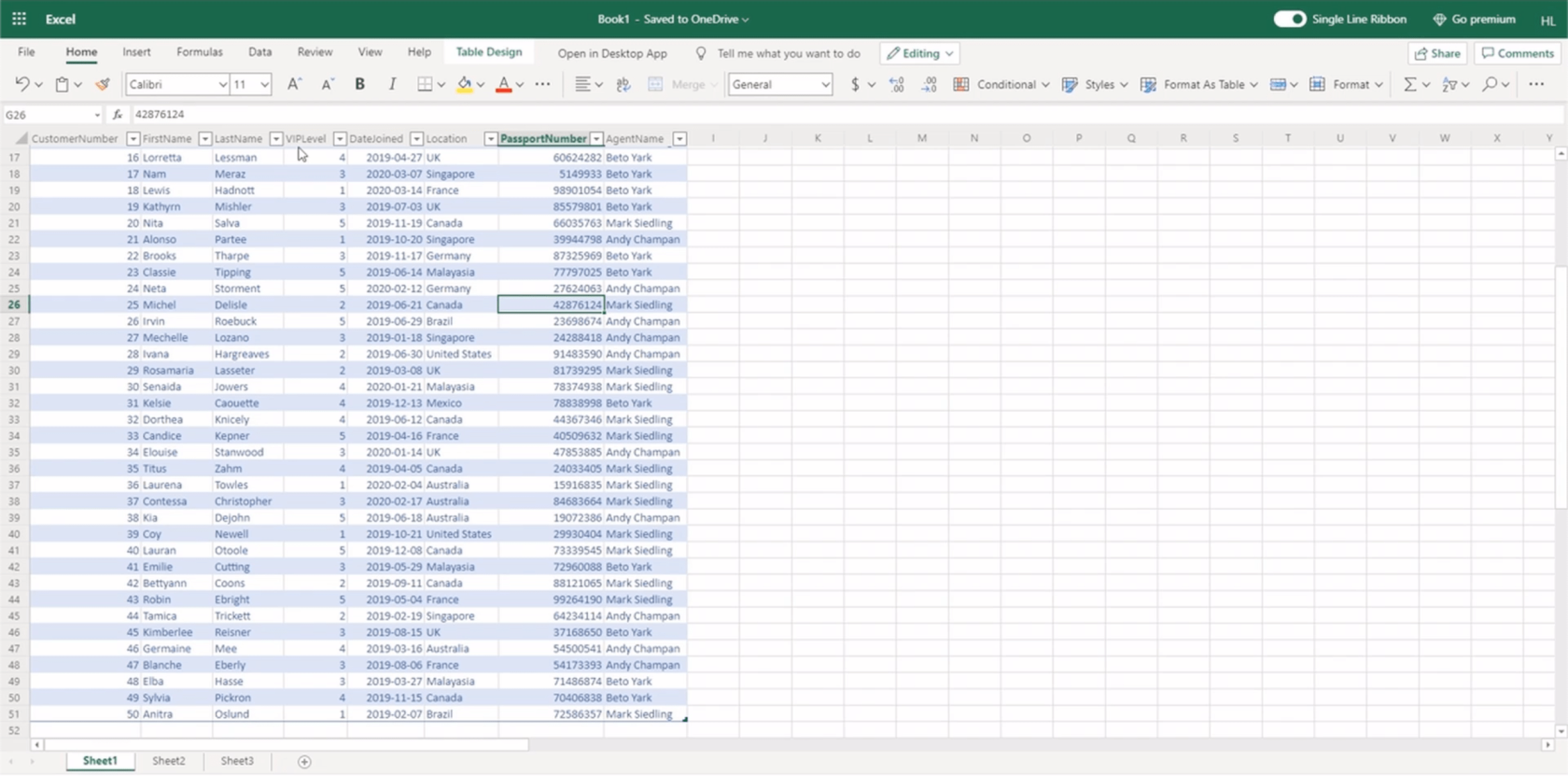
Task: Switch to the Data tab
Action: (x=260, y=52)
